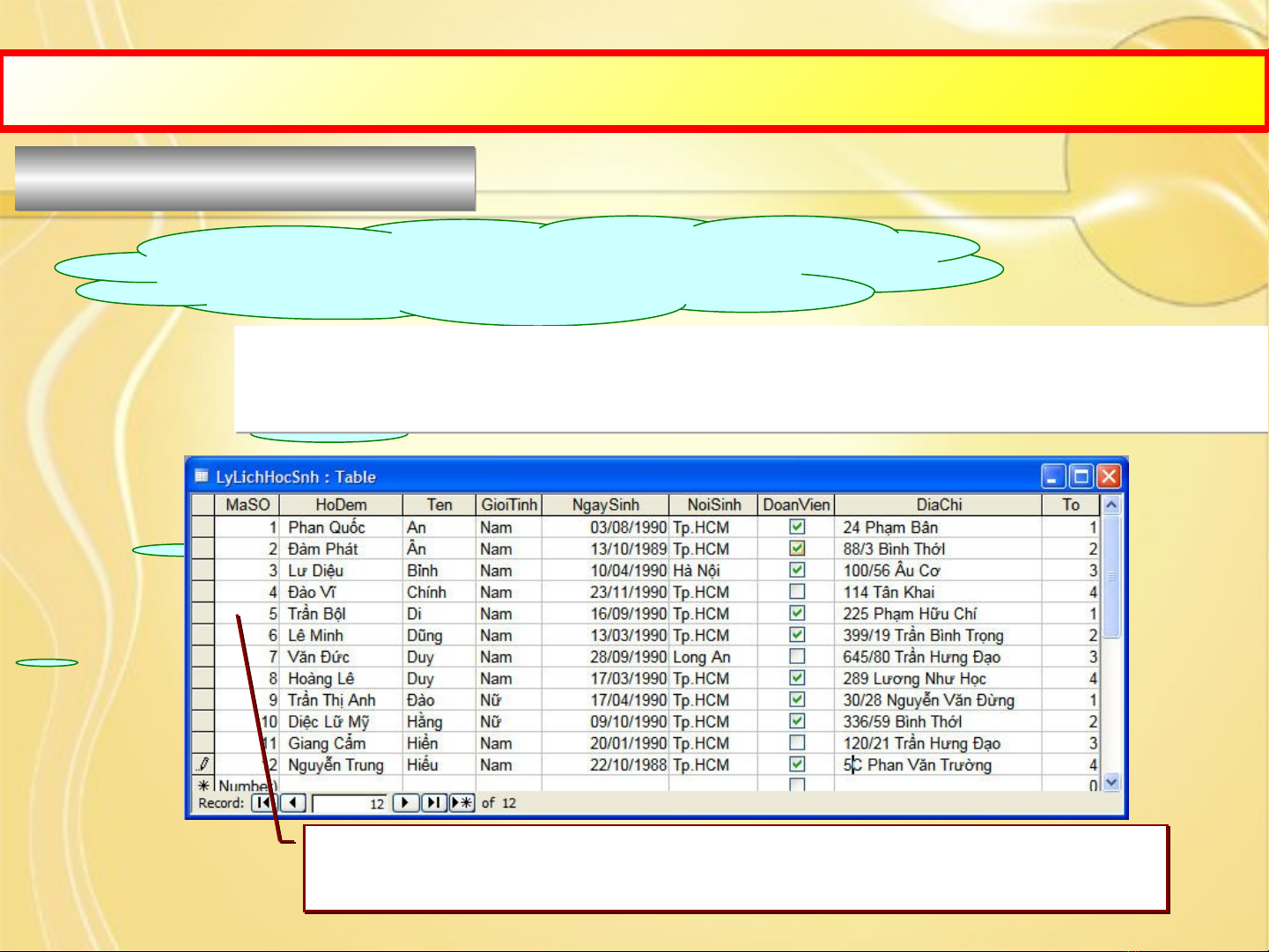This screenshot has width=1269, height=952.
Task: Click the vertical scrollbar thumb
Action: pyautogui.click(x=1111, y=577)
